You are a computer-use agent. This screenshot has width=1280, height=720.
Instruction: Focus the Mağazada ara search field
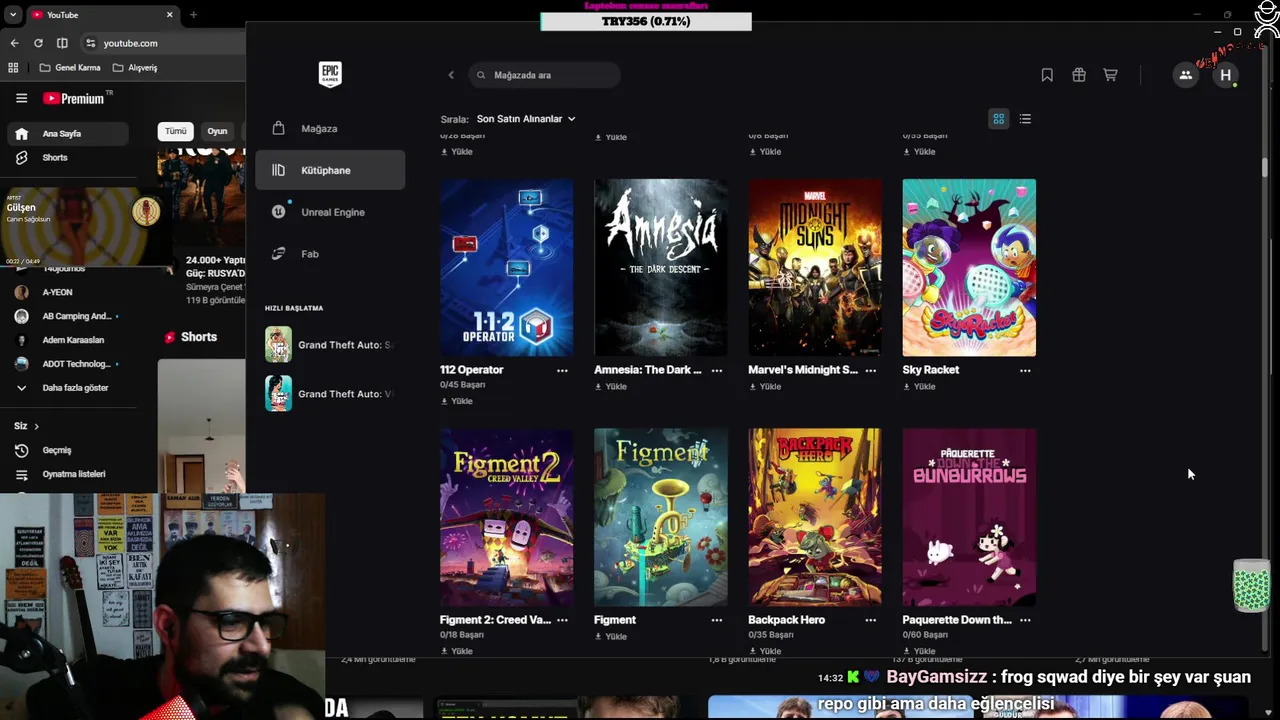pos(544,75)
